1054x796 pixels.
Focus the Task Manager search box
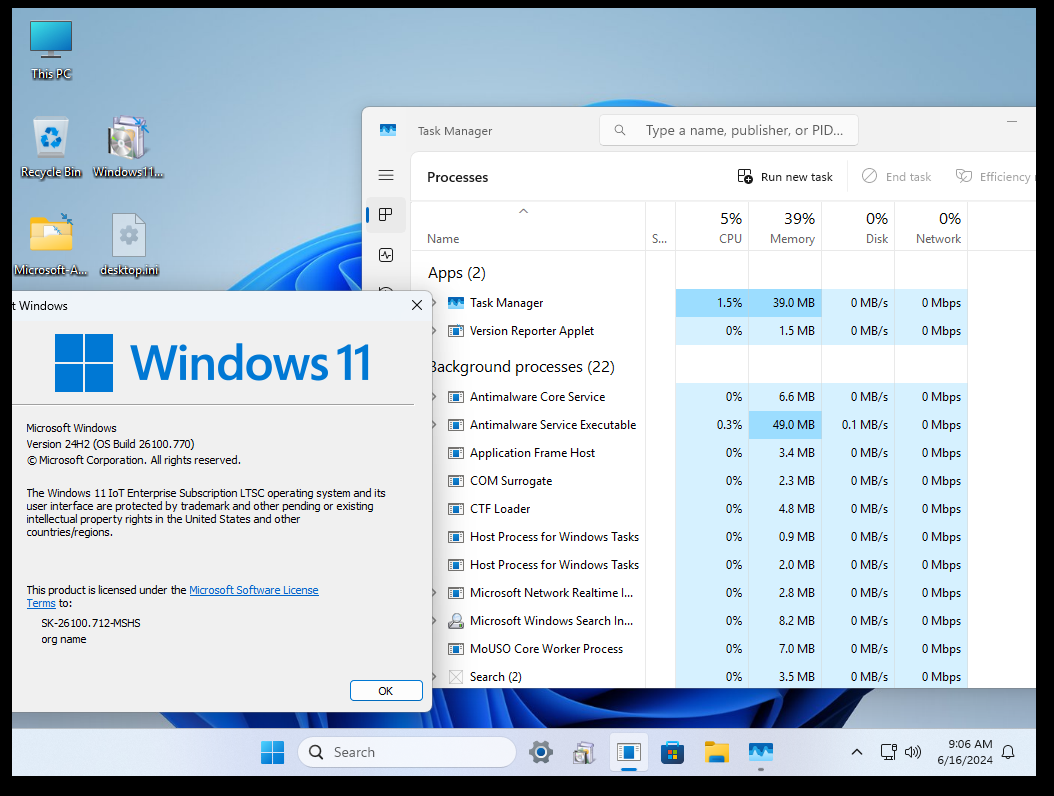pyautogui.click(x=729, y=130)
